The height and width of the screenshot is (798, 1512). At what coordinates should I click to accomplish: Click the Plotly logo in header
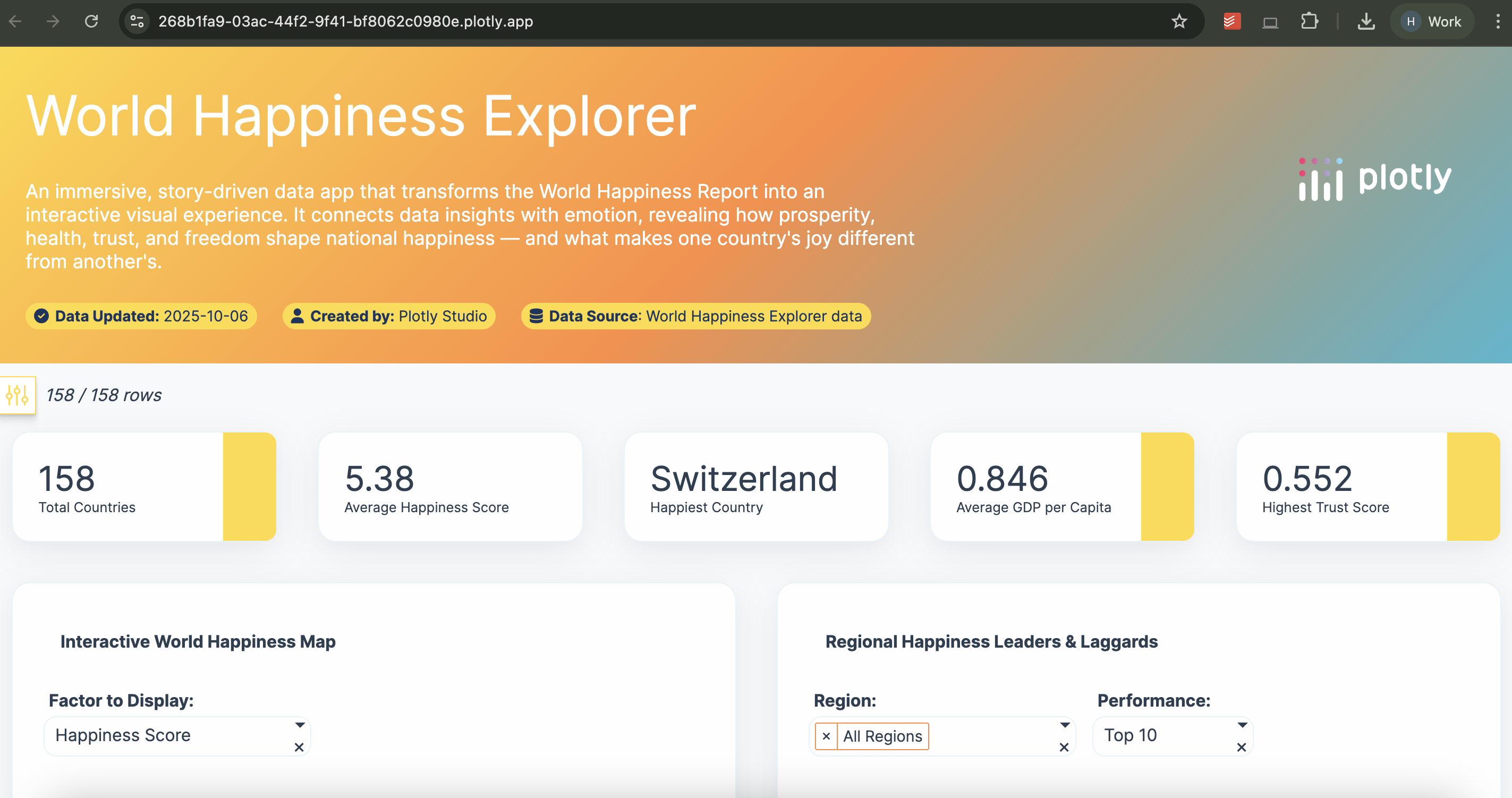click(x=1374, y=179)
